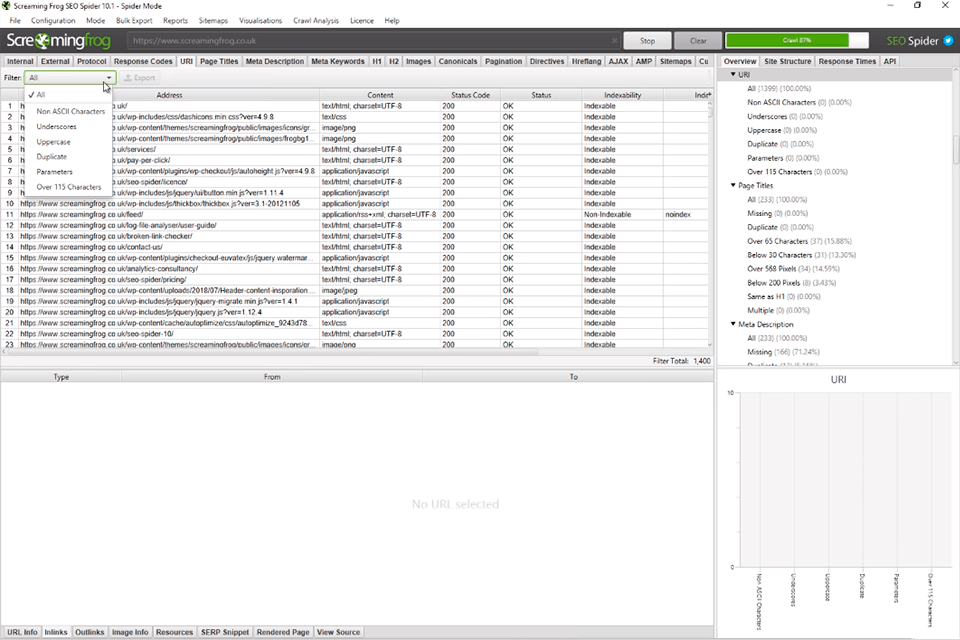The image size is (960, 640).
Task: Choose Underscores in the filter list
Action: 56,126
